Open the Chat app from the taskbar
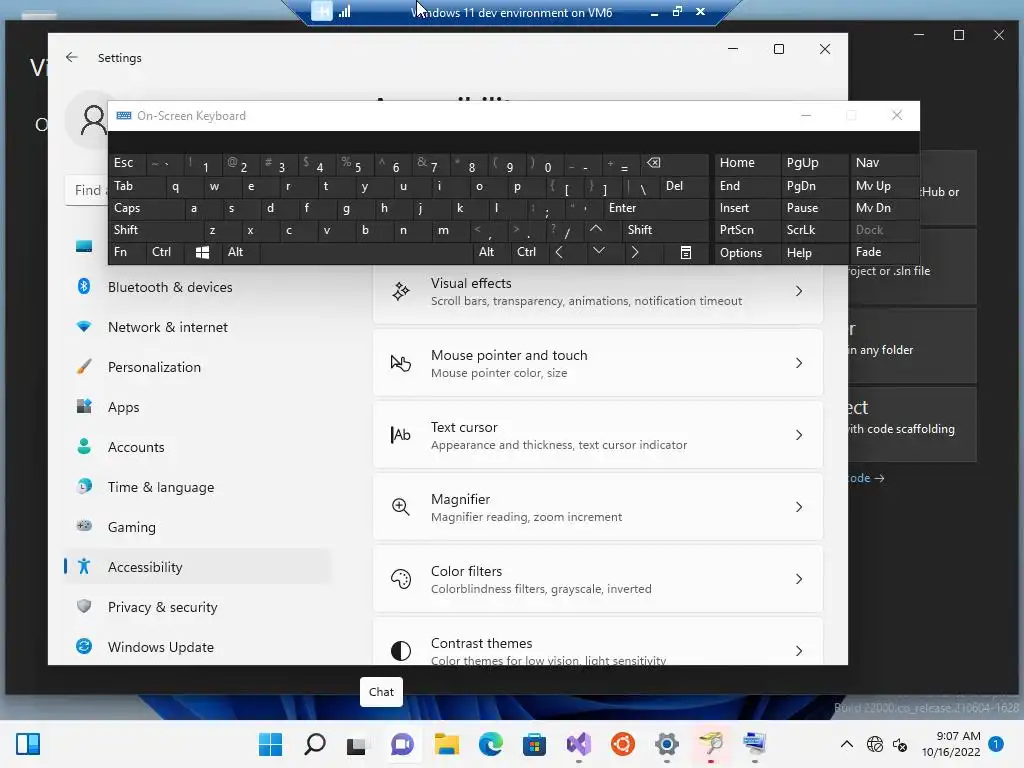 (402, 744)
